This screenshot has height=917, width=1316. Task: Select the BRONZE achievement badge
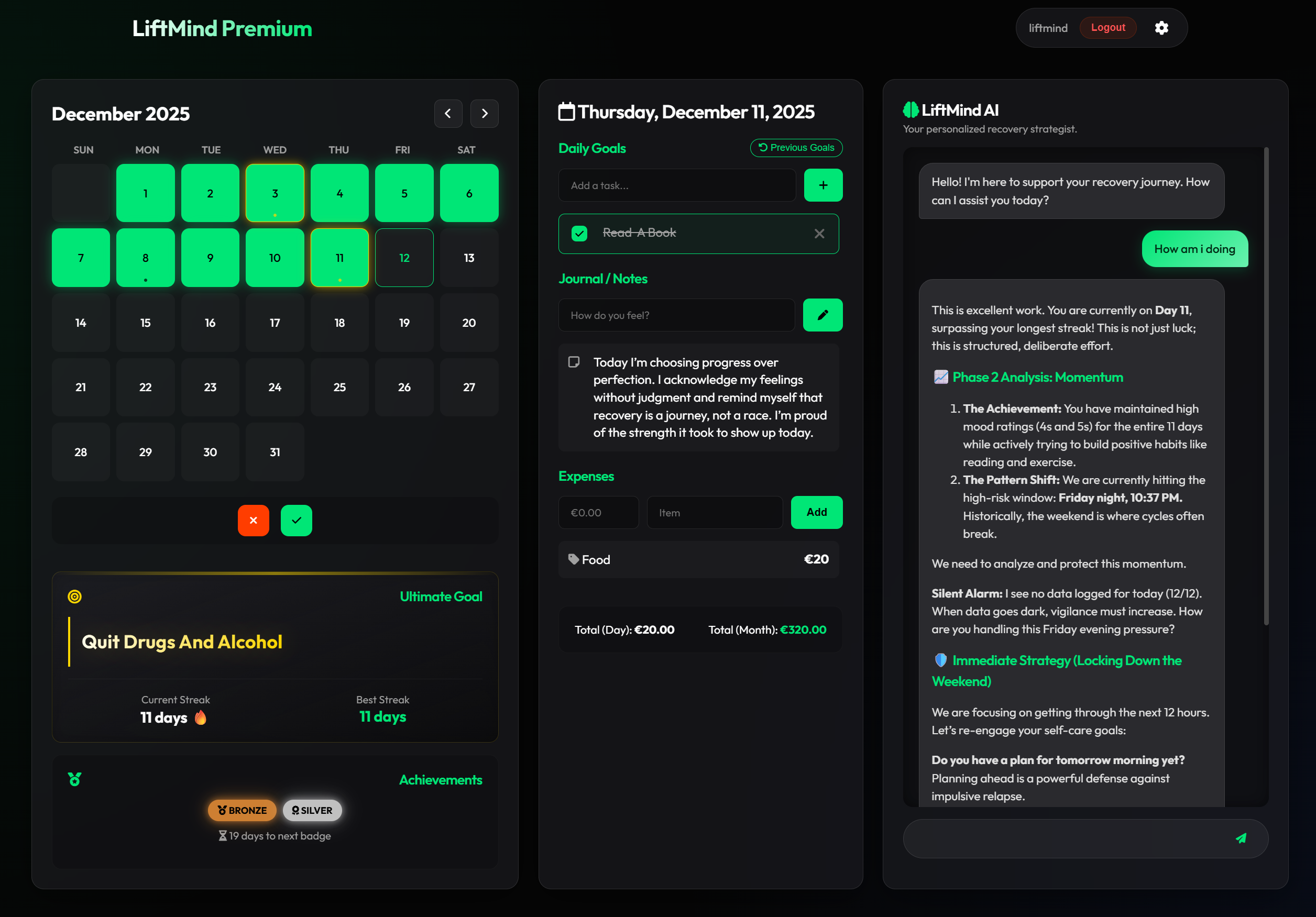tap(242, 810)
